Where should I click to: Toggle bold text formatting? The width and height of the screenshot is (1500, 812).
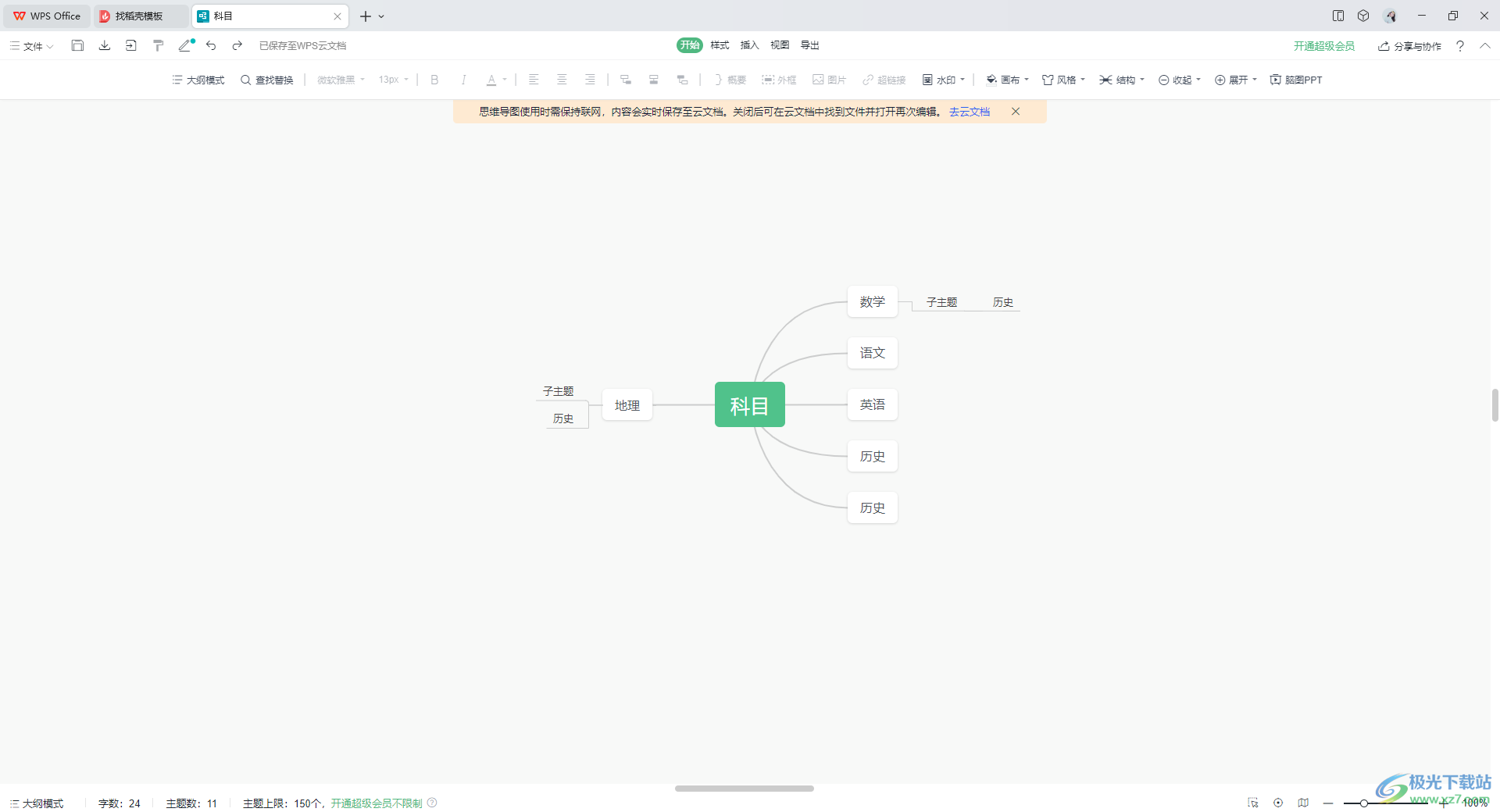(434, 80)
